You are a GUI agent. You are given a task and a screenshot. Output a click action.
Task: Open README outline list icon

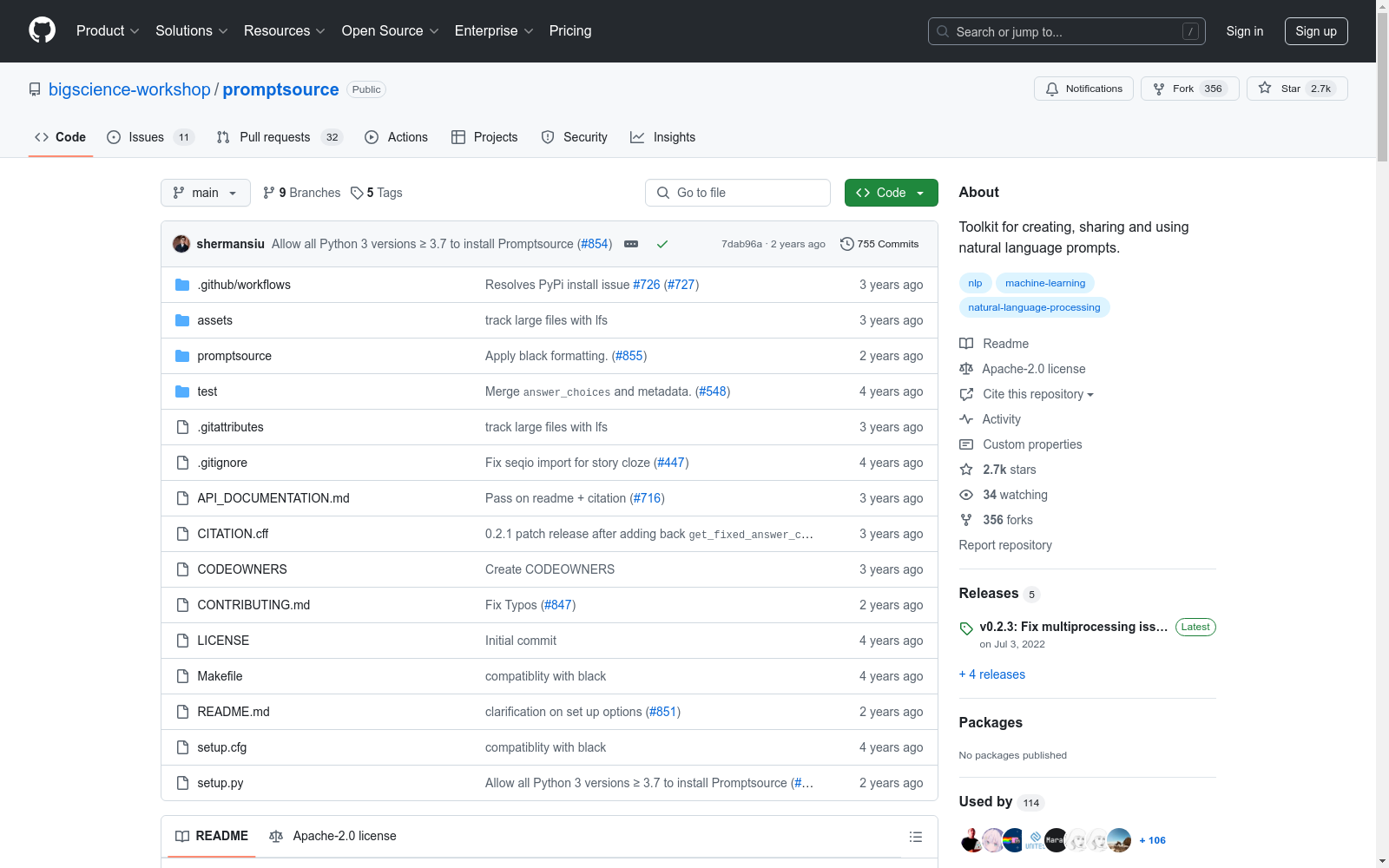(915, 837)
